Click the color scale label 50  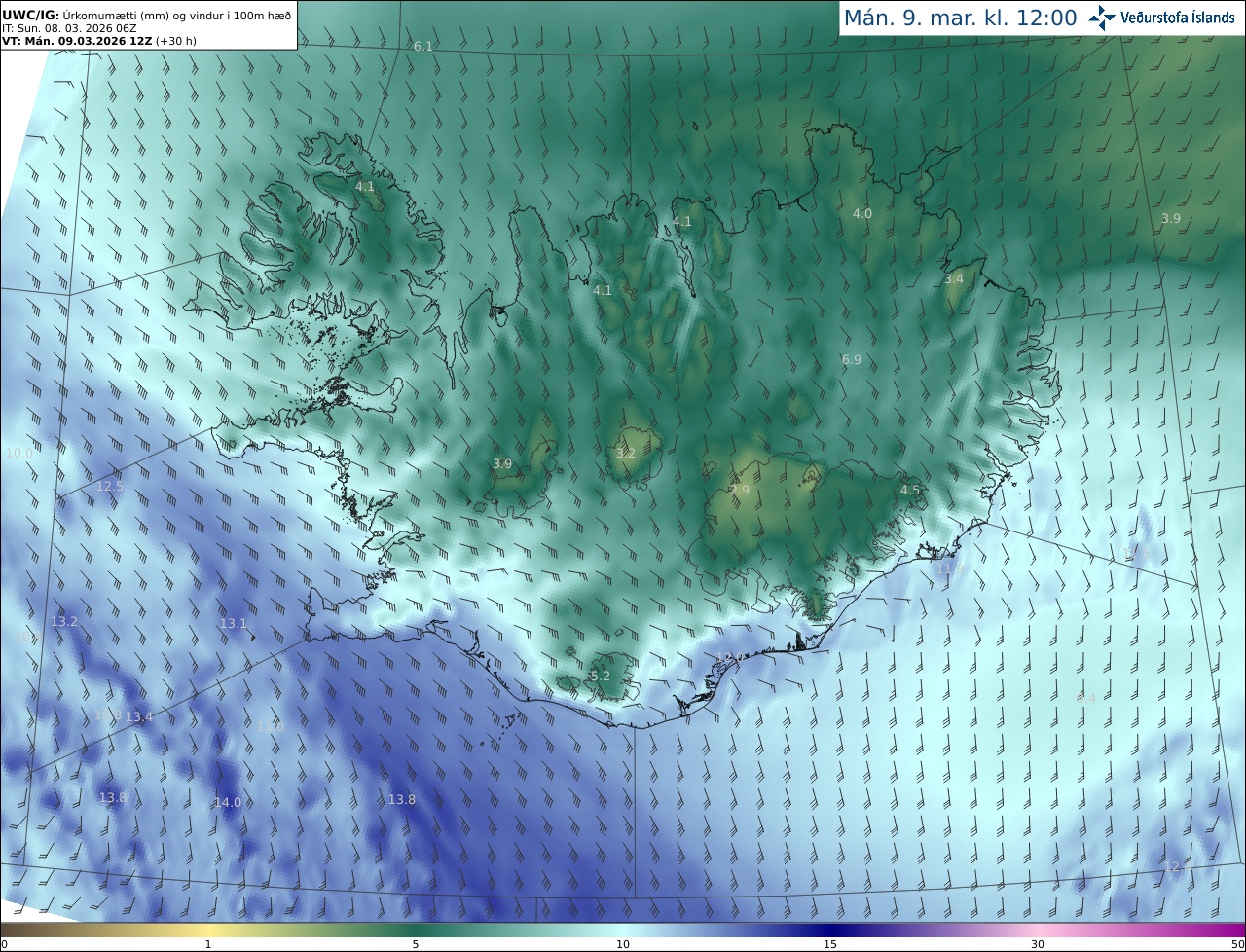1237,945
